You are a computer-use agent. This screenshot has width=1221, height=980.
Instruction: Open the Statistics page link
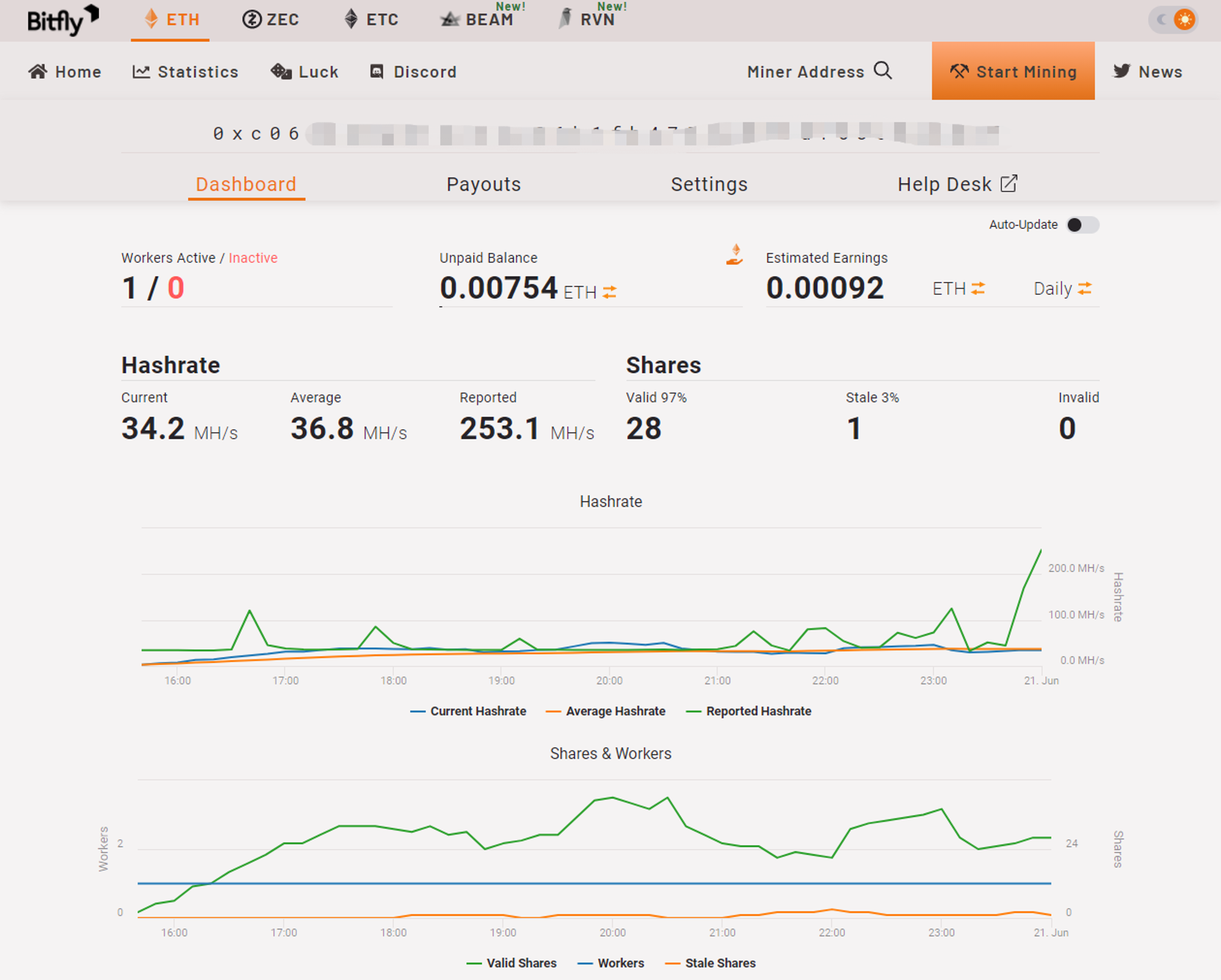[x=186, y=71]
